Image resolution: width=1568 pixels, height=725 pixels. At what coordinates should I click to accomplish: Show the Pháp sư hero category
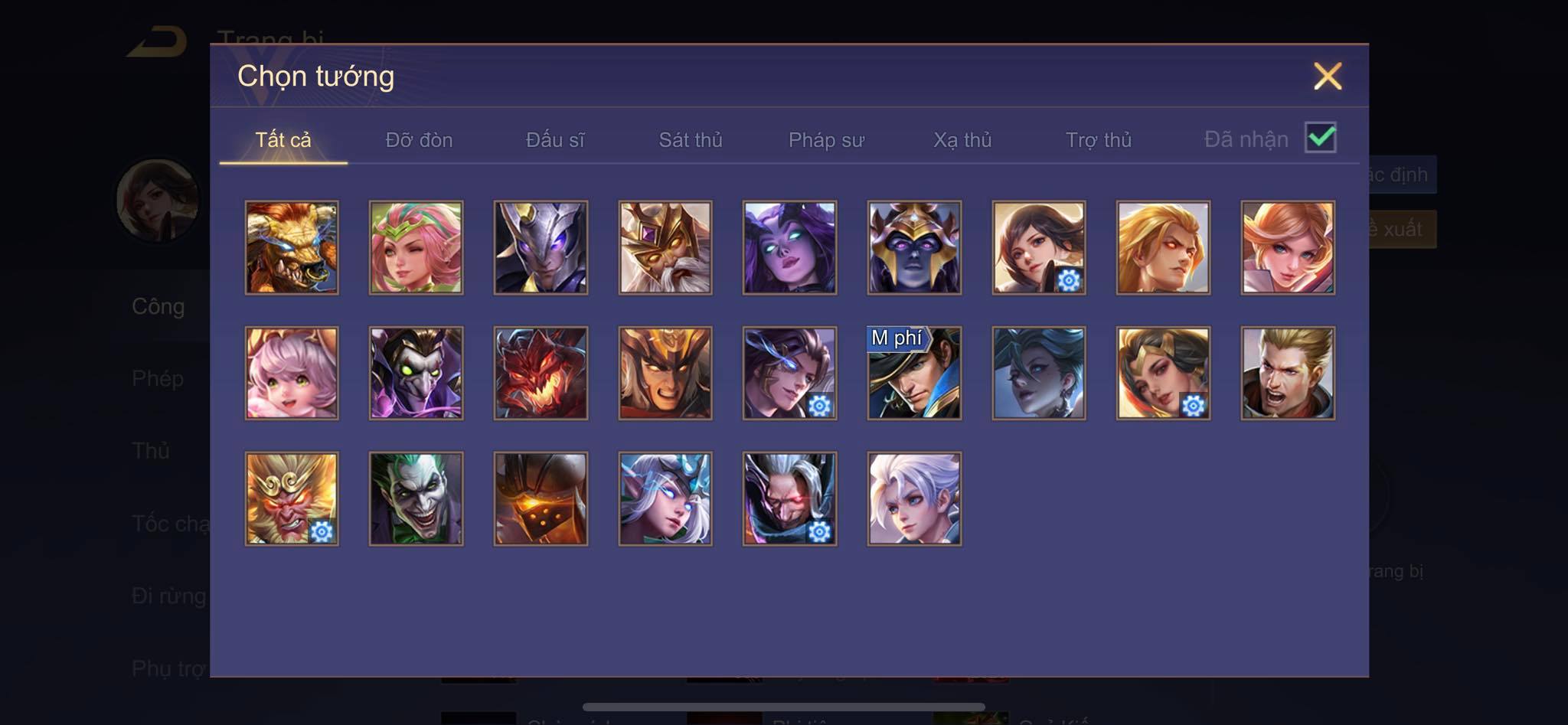pyautogui.click(x=826, y=140)
